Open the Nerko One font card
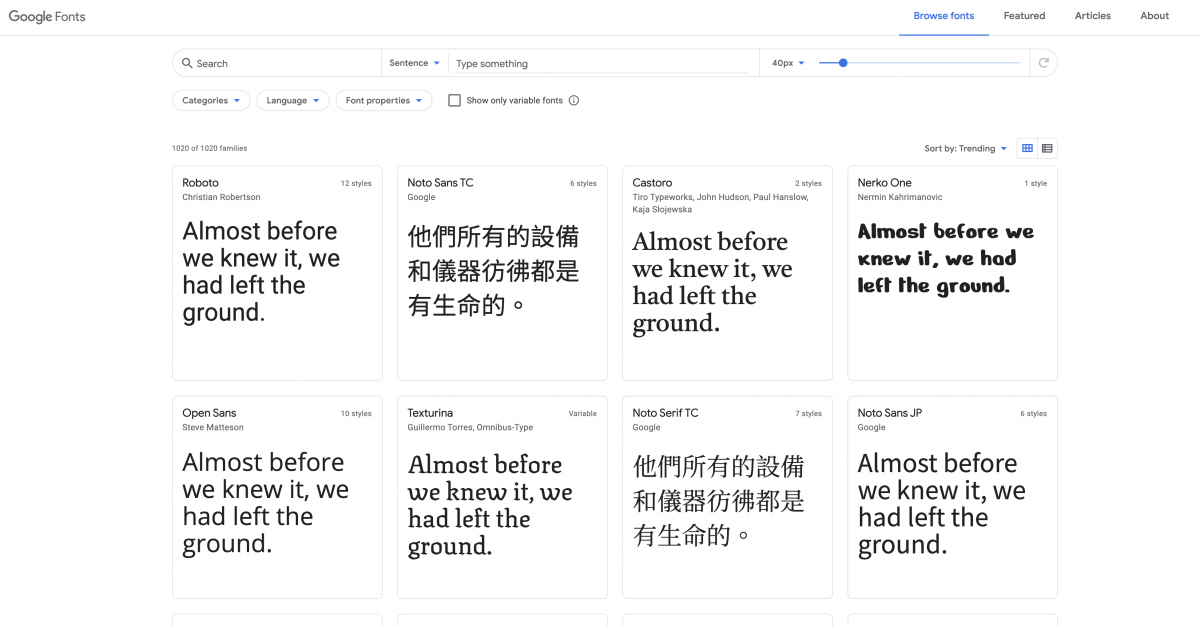Screen dimensions: 1200x626 (x=952, y=273)
